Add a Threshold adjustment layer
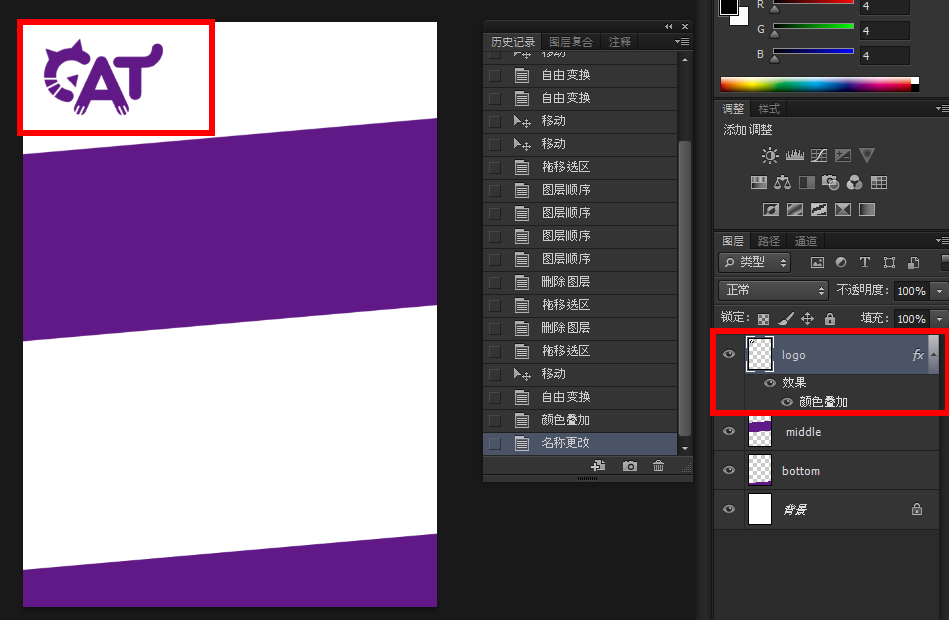 819,209
